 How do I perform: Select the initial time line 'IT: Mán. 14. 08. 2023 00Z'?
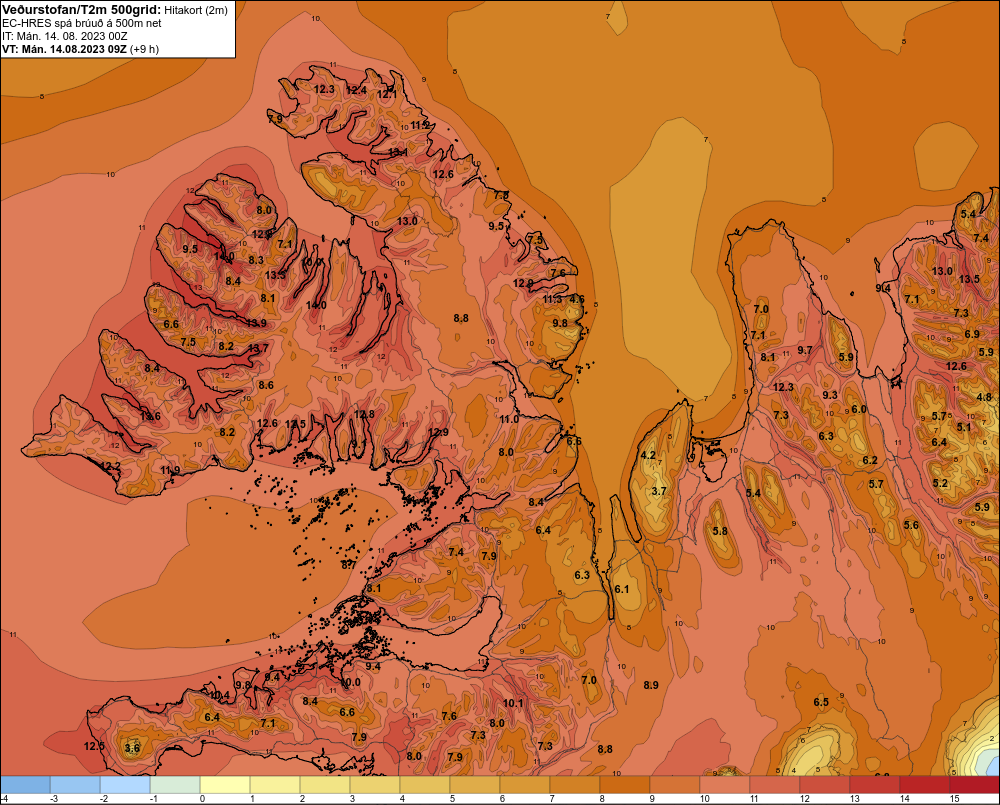64,36
